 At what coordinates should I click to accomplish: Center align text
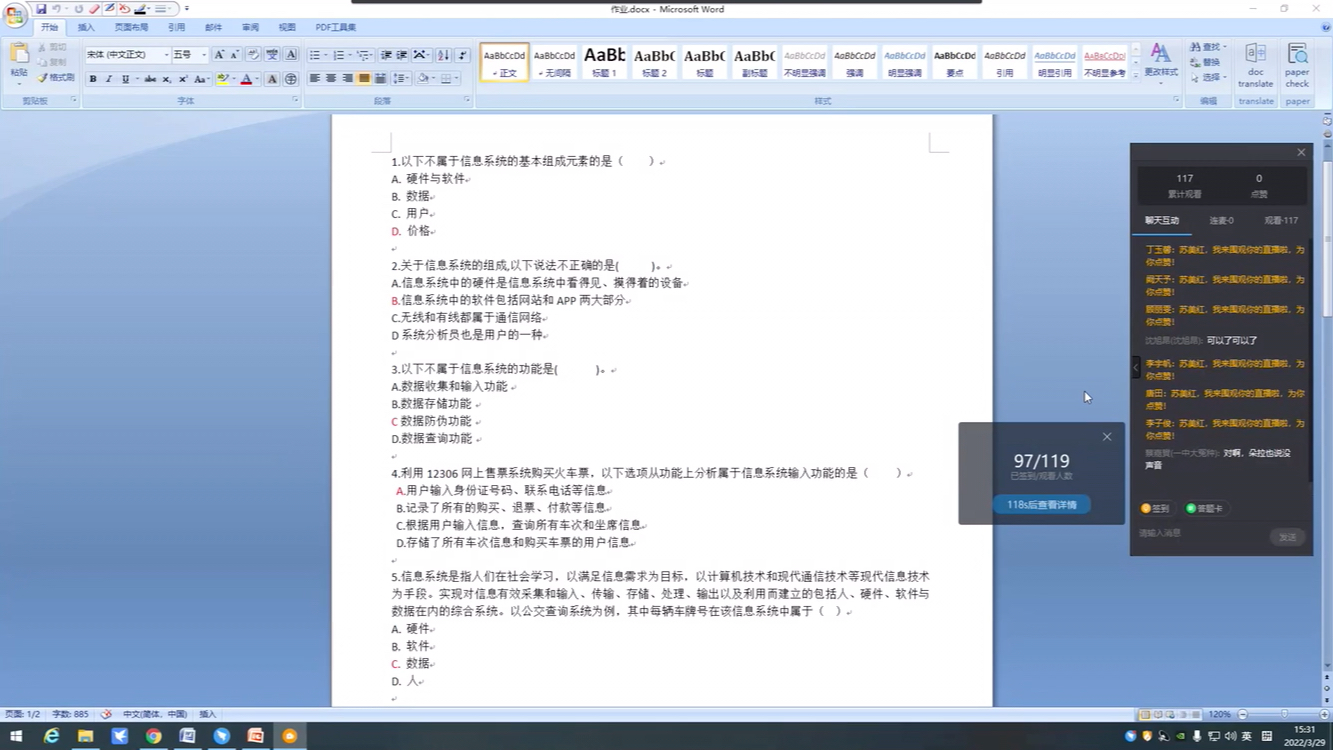(x=331, y=78)
